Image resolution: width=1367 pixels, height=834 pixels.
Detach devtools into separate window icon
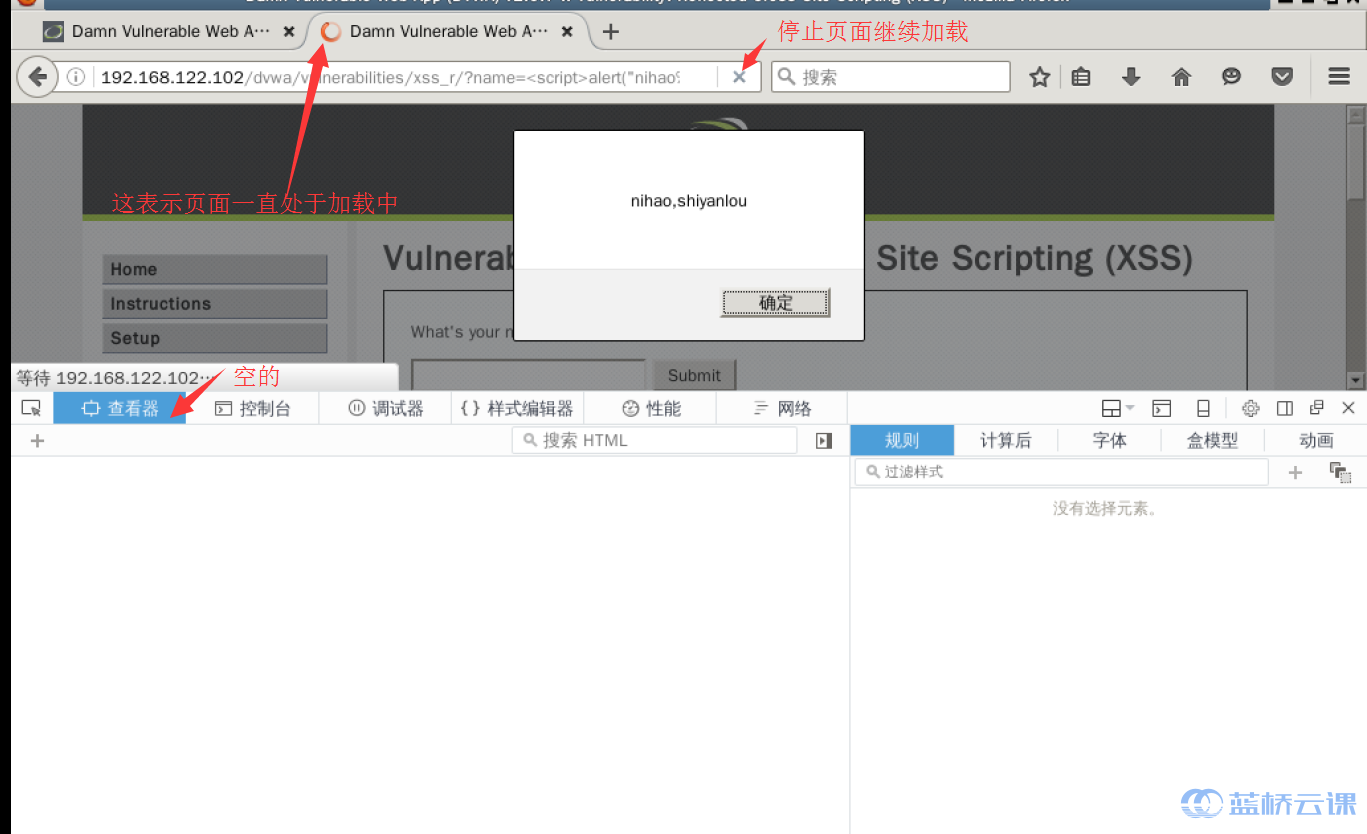click(1316, 408)
